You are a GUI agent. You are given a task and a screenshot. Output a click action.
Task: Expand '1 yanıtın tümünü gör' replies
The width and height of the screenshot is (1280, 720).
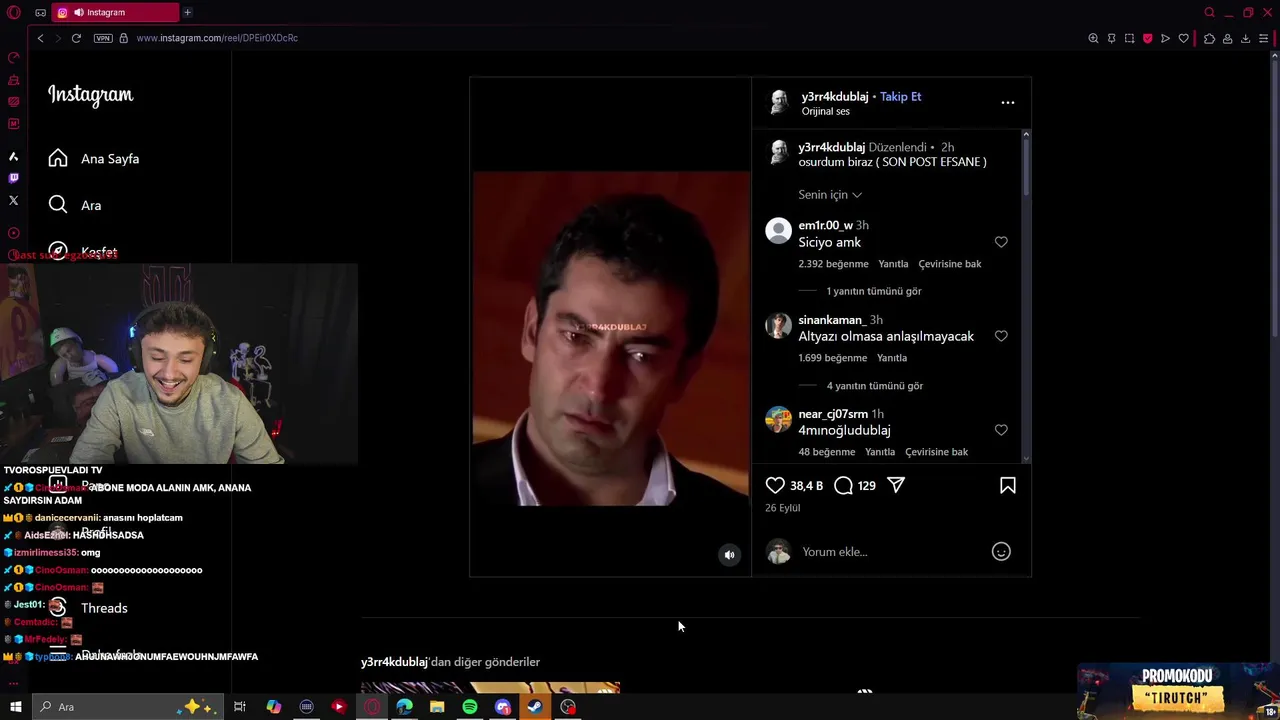[x=874, y=291]
